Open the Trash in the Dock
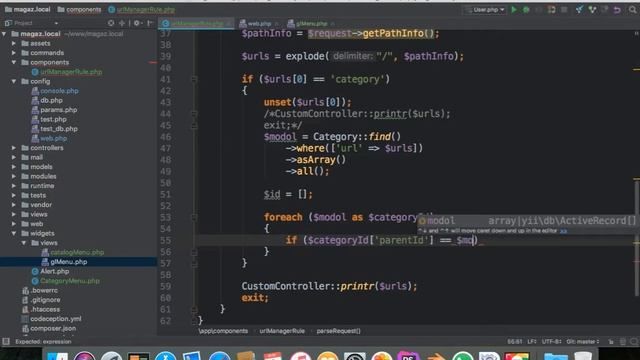 coord(583,356)
